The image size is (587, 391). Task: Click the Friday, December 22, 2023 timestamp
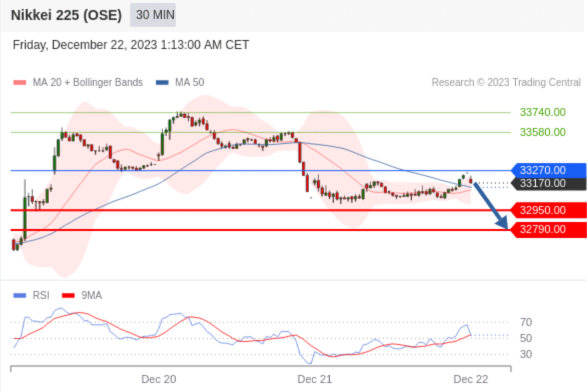(x=131, y=45)
